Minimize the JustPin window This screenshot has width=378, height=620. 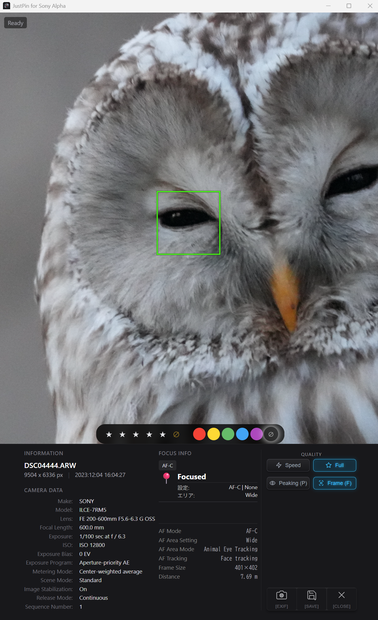pyautogui.click(x=328, y=6)
